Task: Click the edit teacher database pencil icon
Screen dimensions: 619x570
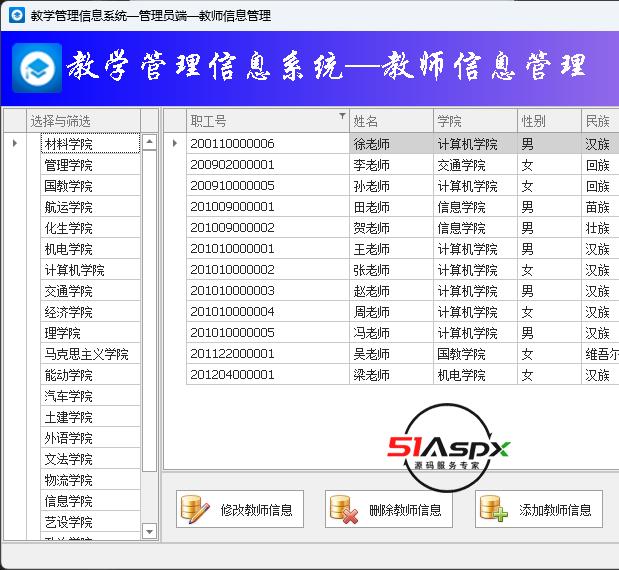Action: (x=195, y=510)
